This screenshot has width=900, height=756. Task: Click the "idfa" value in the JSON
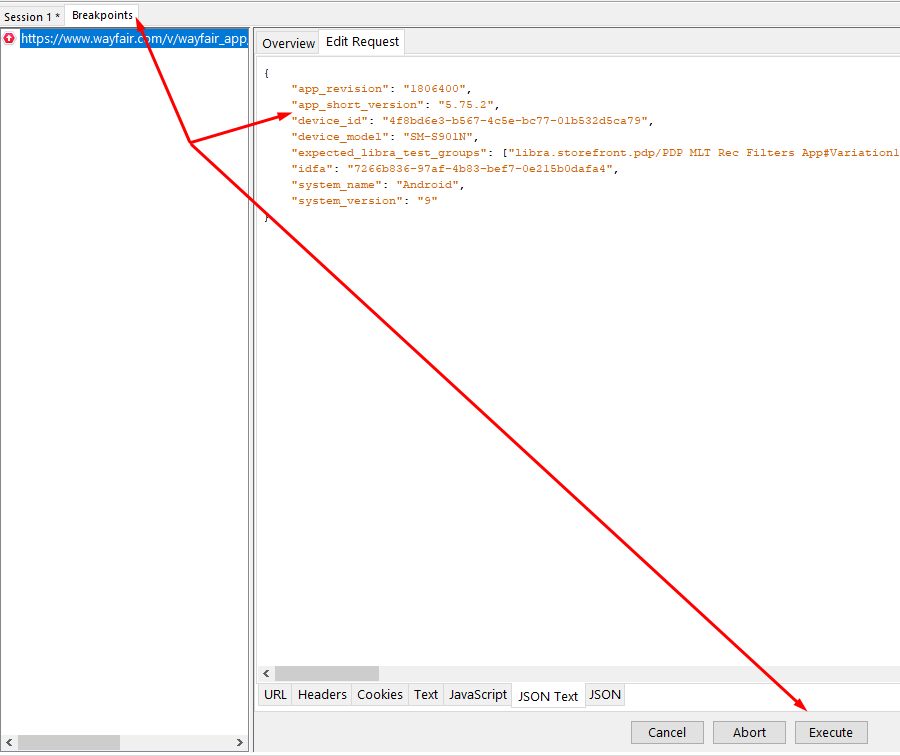click(480, 169)
